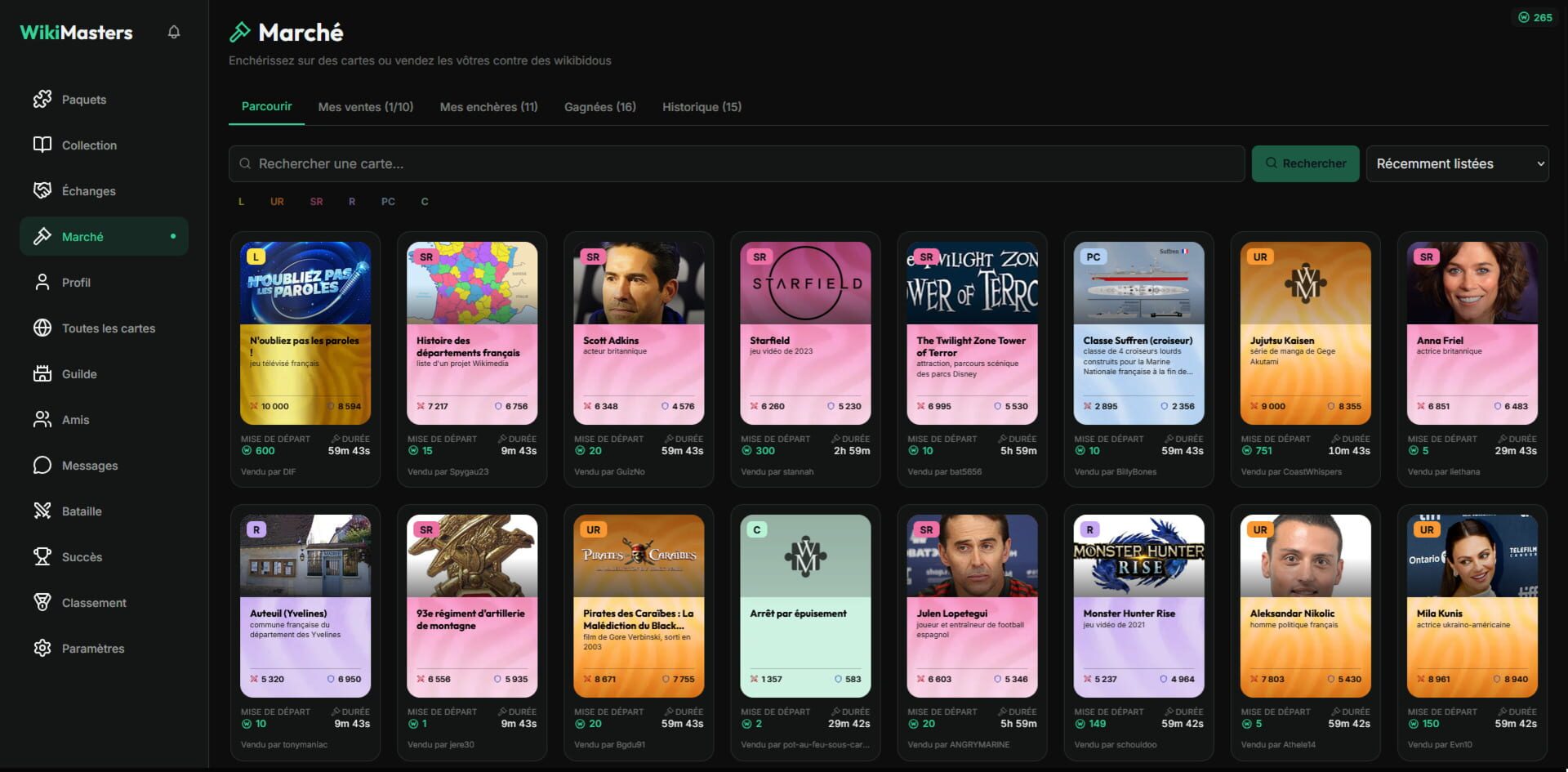Open the Pirates des Caraïbes card
Viewport: 1568px width, 772px height.
(639, 605)
